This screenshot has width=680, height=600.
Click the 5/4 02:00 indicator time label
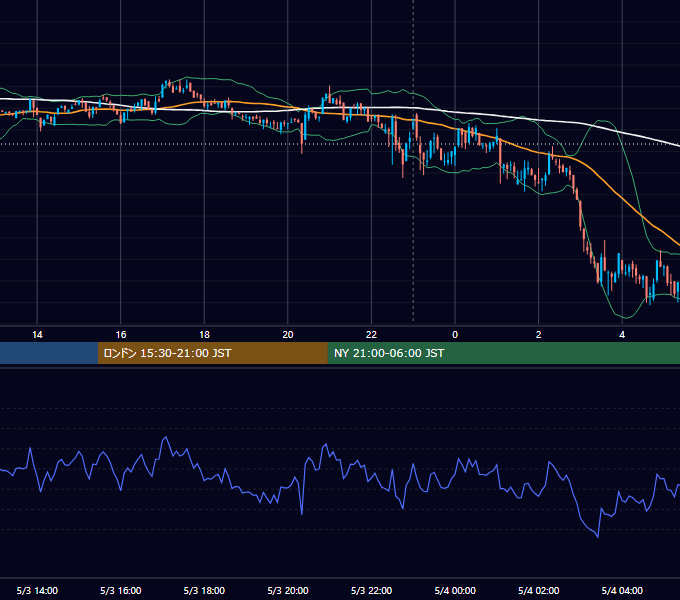click(x=539, y=590)
